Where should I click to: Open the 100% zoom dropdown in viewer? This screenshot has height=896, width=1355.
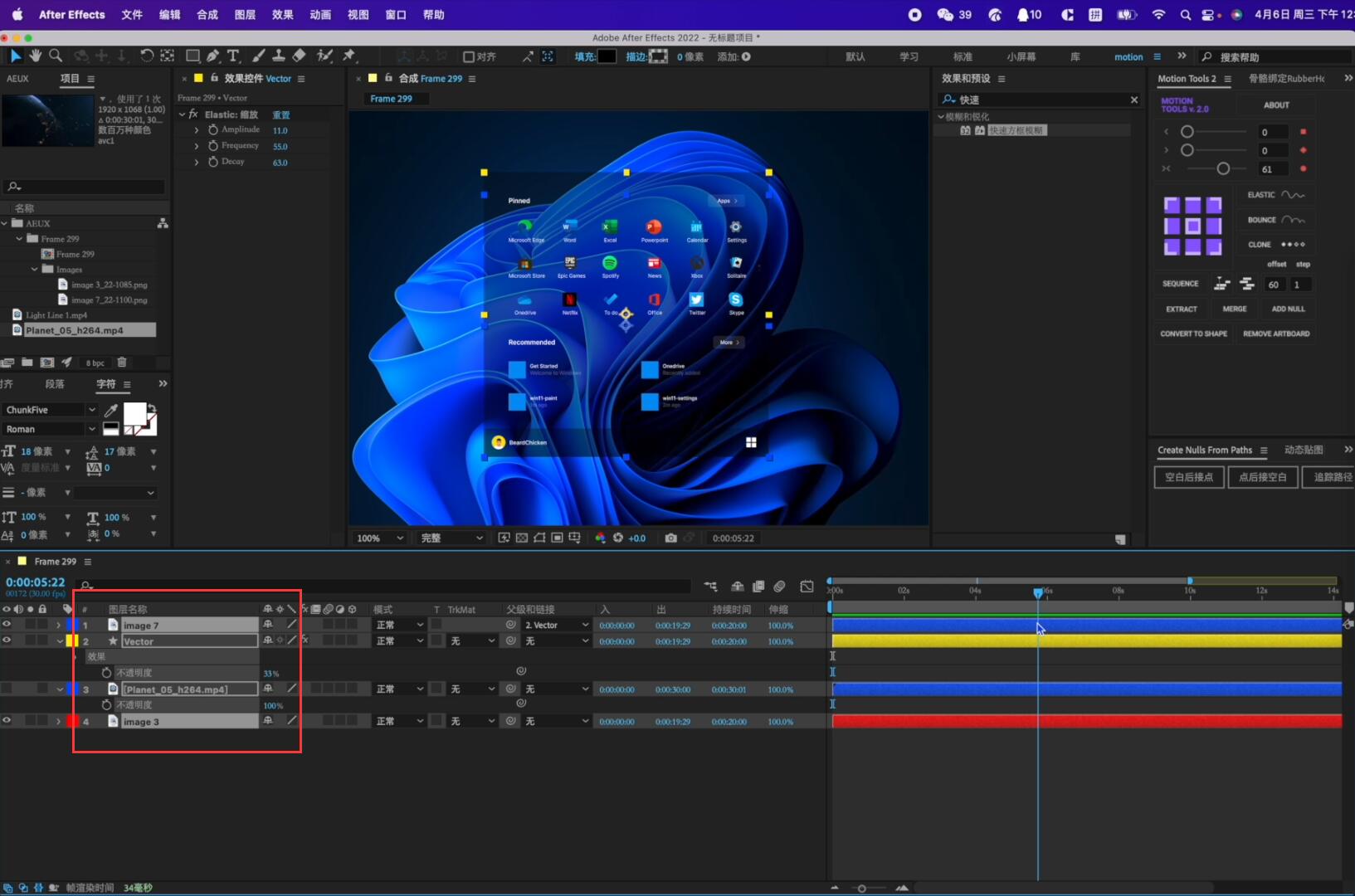pyautogui.click(x=379, y=538)
